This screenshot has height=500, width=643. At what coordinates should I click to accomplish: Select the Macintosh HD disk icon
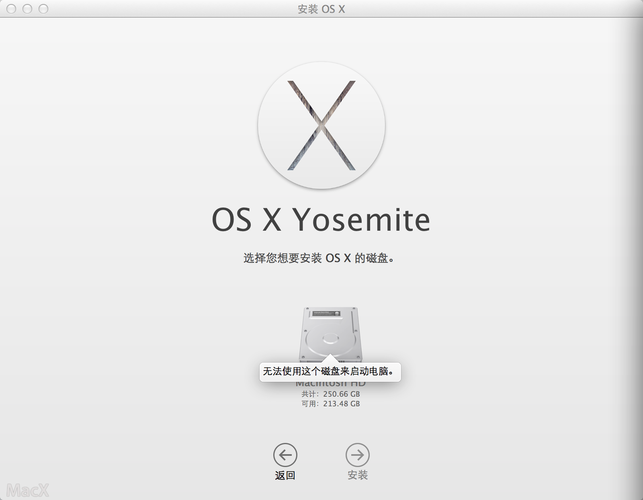click(x=330, y=334)
